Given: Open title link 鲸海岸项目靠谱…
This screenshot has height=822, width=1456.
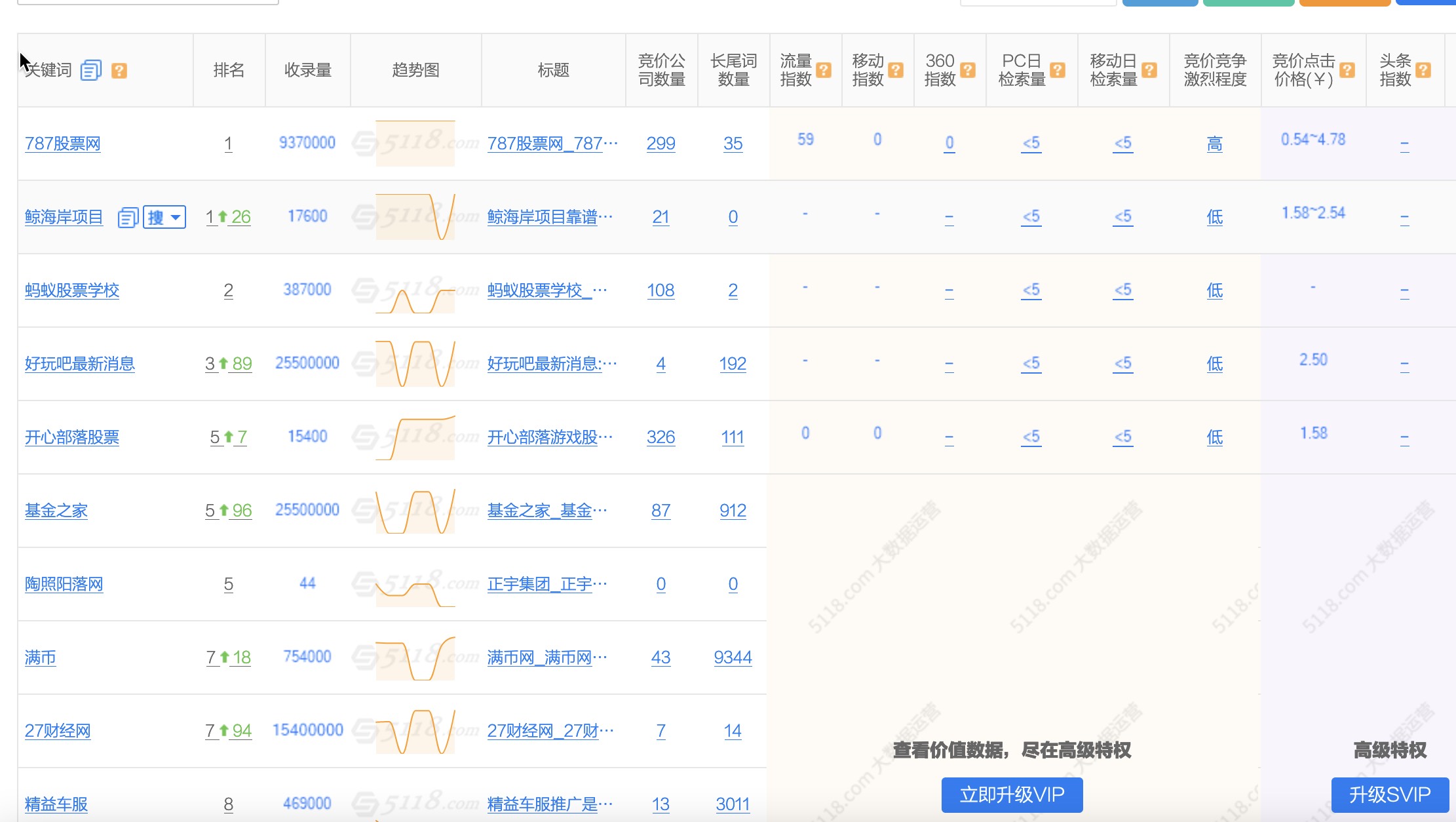Looking at the screenshot, I should click(550, 217).
